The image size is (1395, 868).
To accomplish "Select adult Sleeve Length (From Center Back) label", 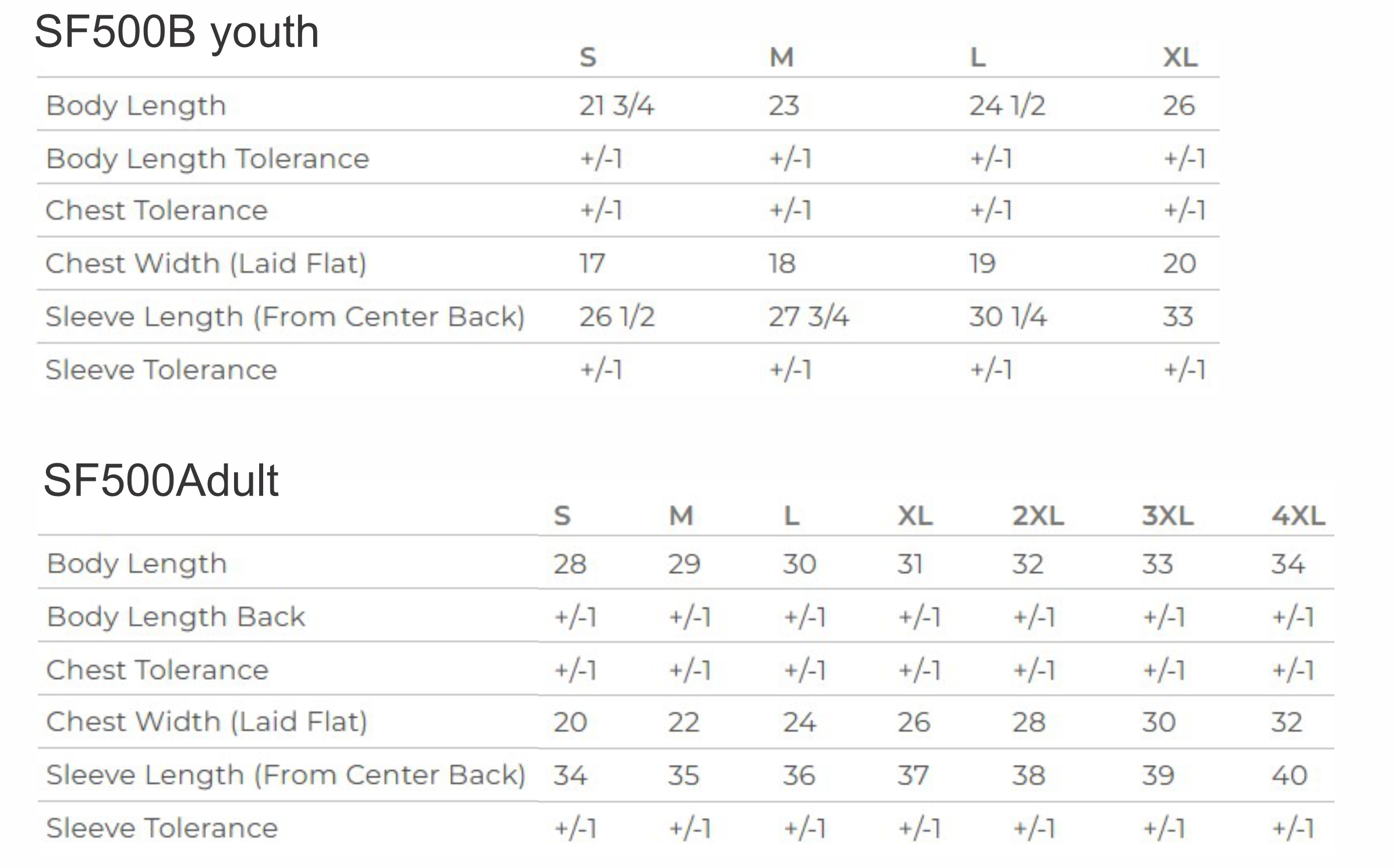I will [286, 775].
